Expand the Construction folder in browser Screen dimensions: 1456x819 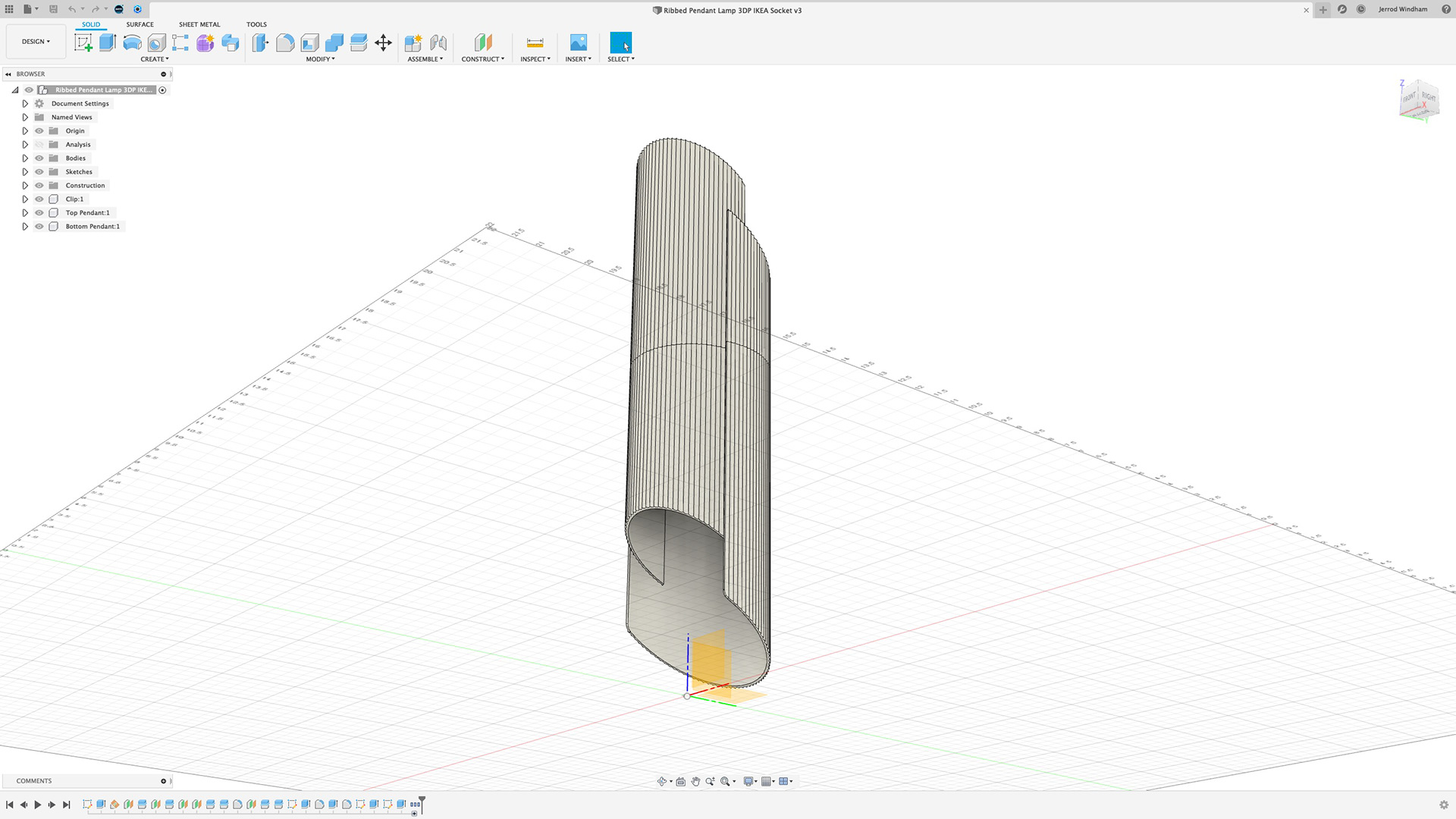coord(25,186)
